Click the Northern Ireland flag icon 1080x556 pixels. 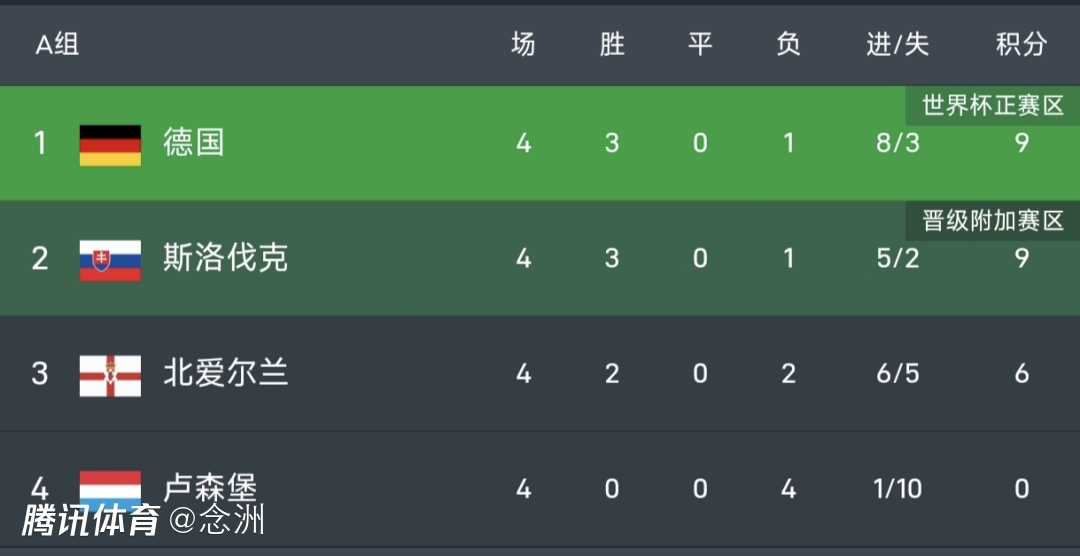pyautogui.click(x=110, y=375)
